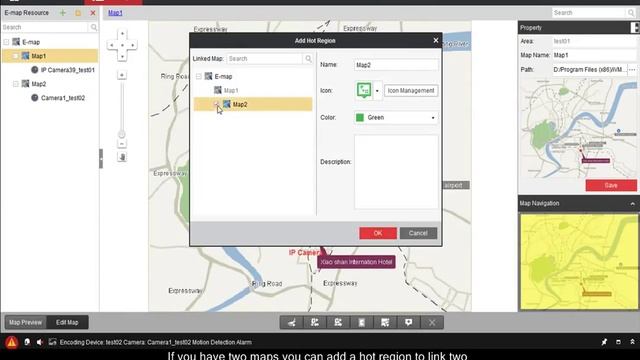Mute the alarm sound with the speaker icon
This screenshot has width=640, height=360.
click(40, 342)
